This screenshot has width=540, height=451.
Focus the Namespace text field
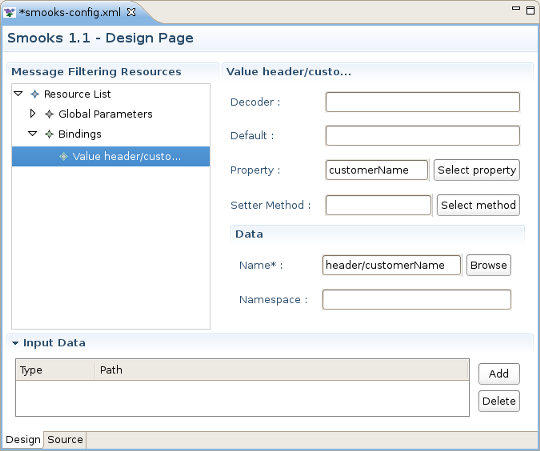point(416,300)
